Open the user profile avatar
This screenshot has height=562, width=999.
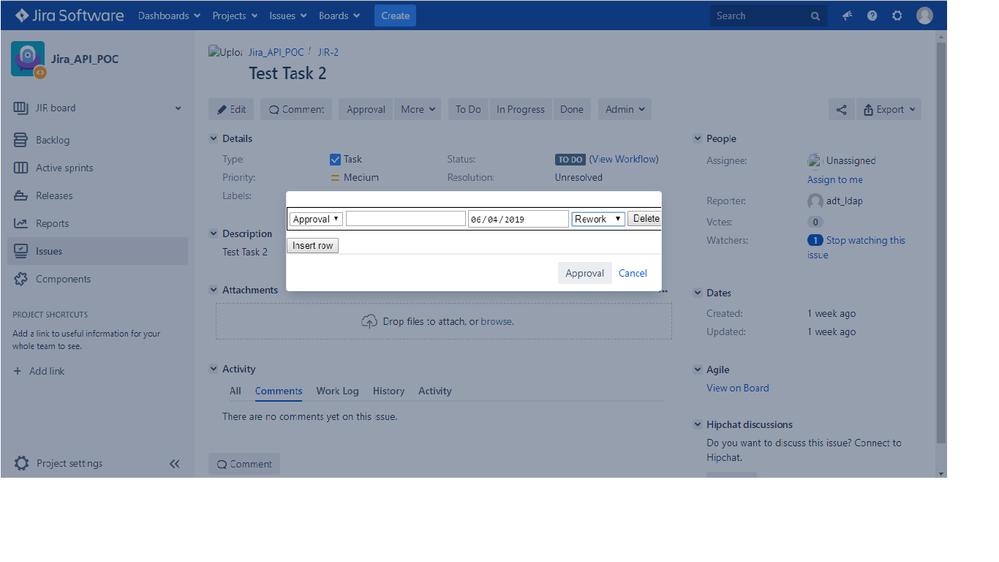(924, 15)
